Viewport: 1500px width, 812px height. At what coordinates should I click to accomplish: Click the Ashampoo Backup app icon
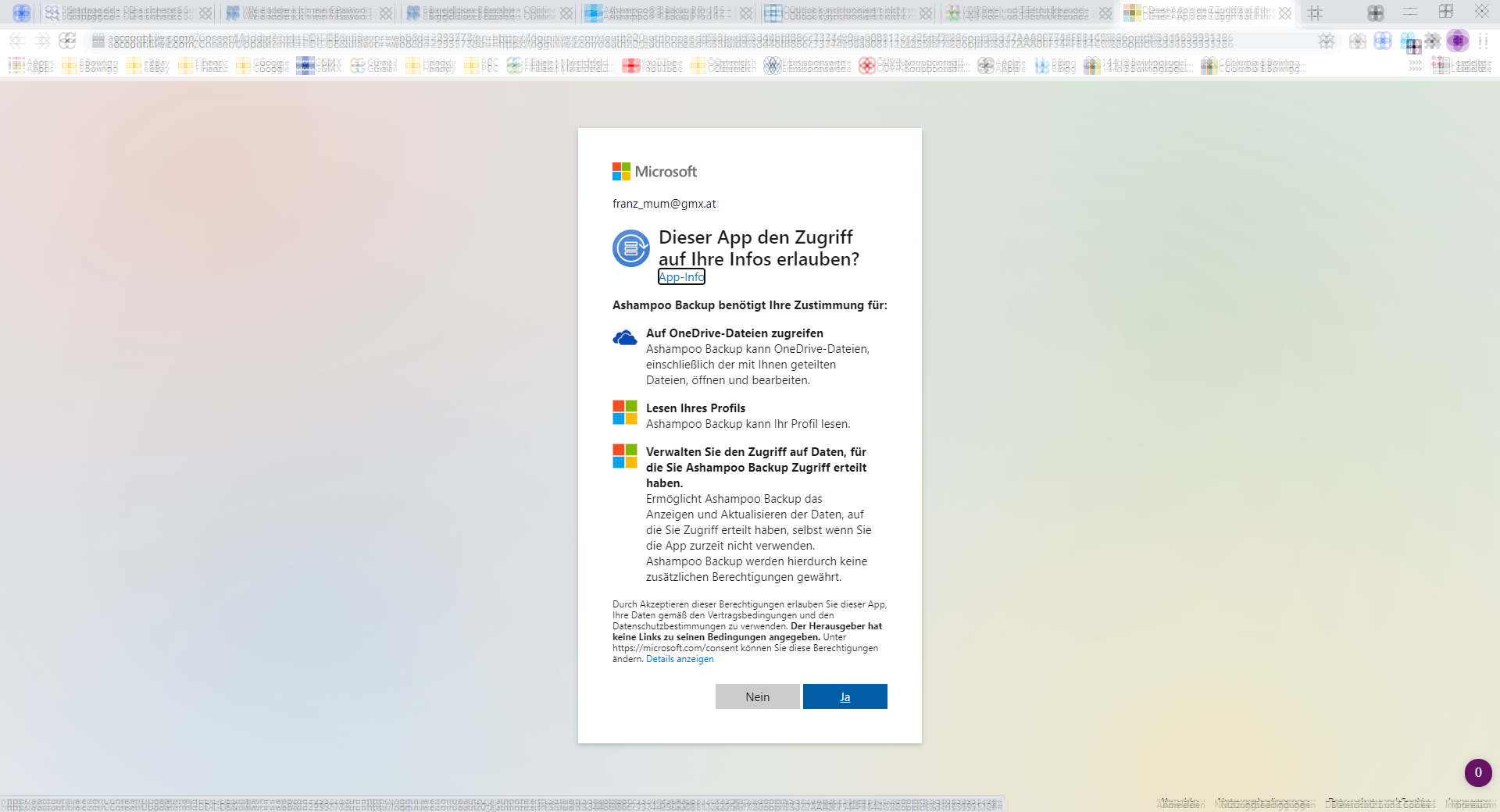[630, 248]
